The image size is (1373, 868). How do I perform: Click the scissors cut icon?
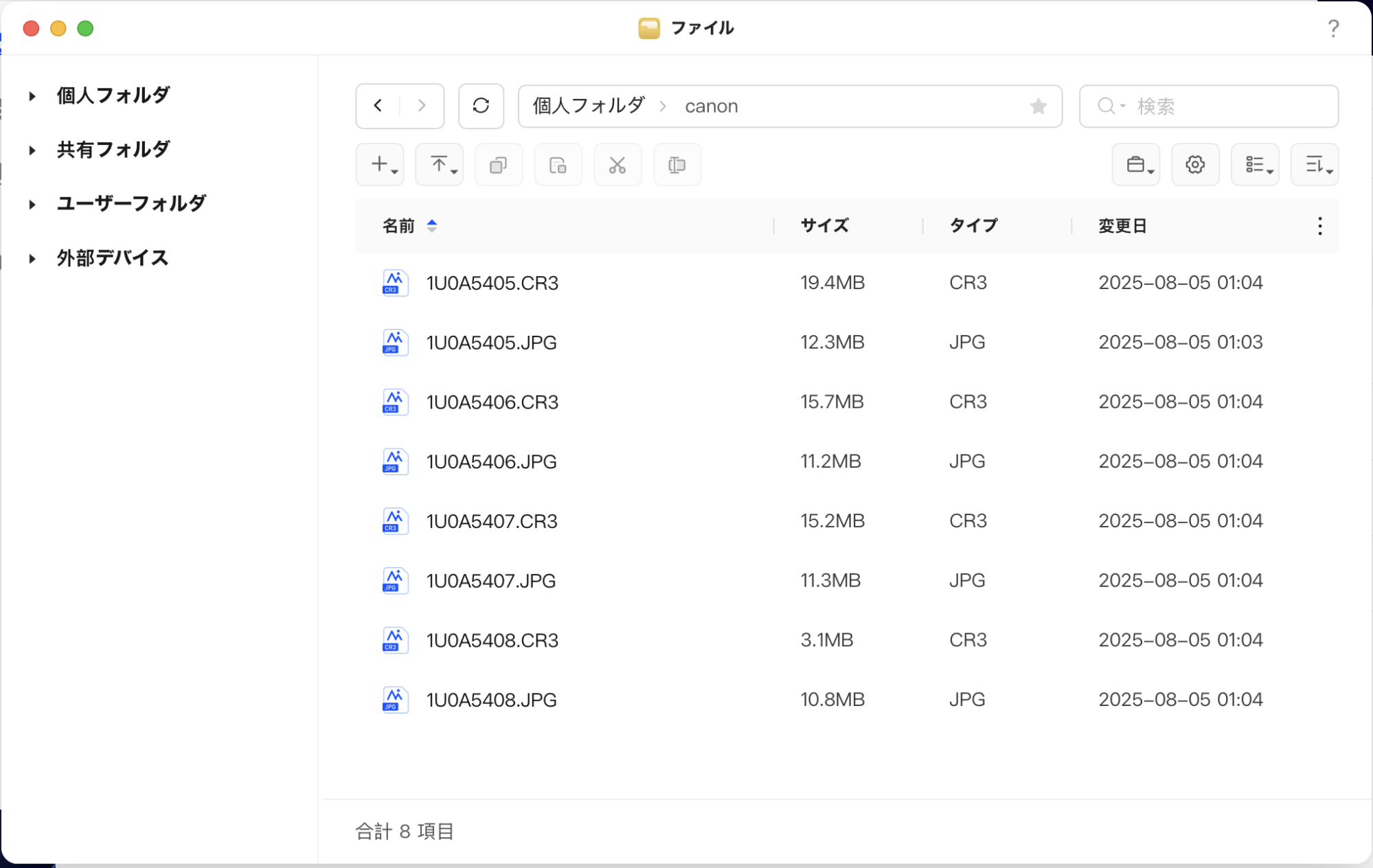click(617, 165)
